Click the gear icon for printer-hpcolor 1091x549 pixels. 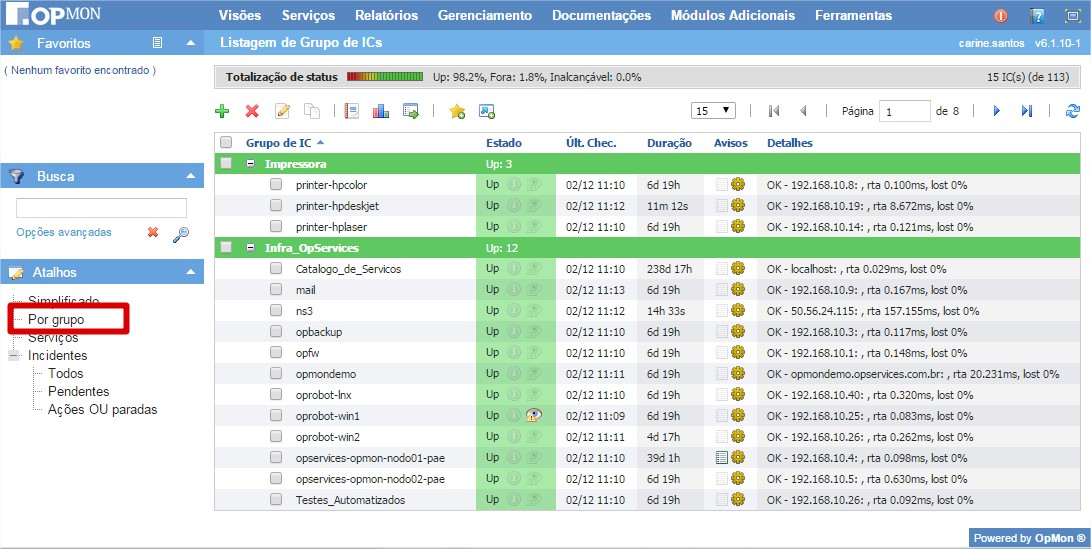pyautogui.click(x=738, y=184)
